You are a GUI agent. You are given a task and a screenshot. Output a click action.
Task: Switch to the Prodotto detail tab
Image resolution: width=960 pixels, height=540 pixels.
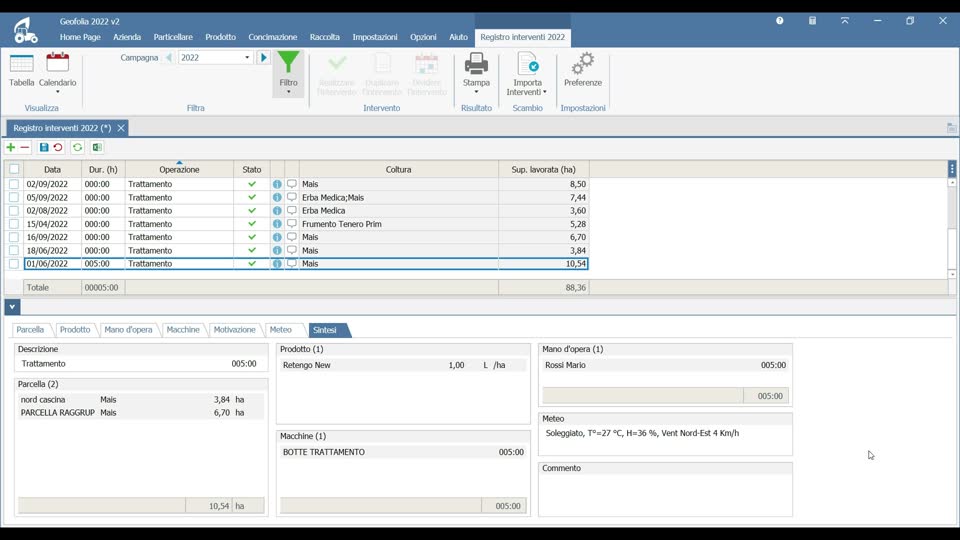pos(75,330)
